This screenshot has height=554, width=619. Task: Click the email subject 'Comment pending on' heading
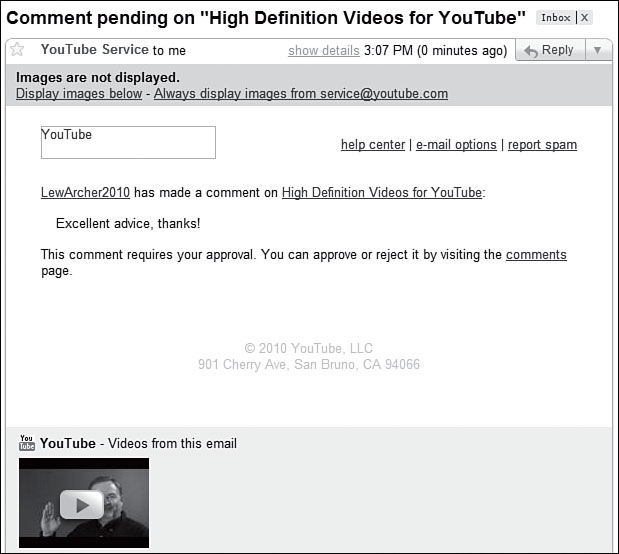(x=266, y=18)
